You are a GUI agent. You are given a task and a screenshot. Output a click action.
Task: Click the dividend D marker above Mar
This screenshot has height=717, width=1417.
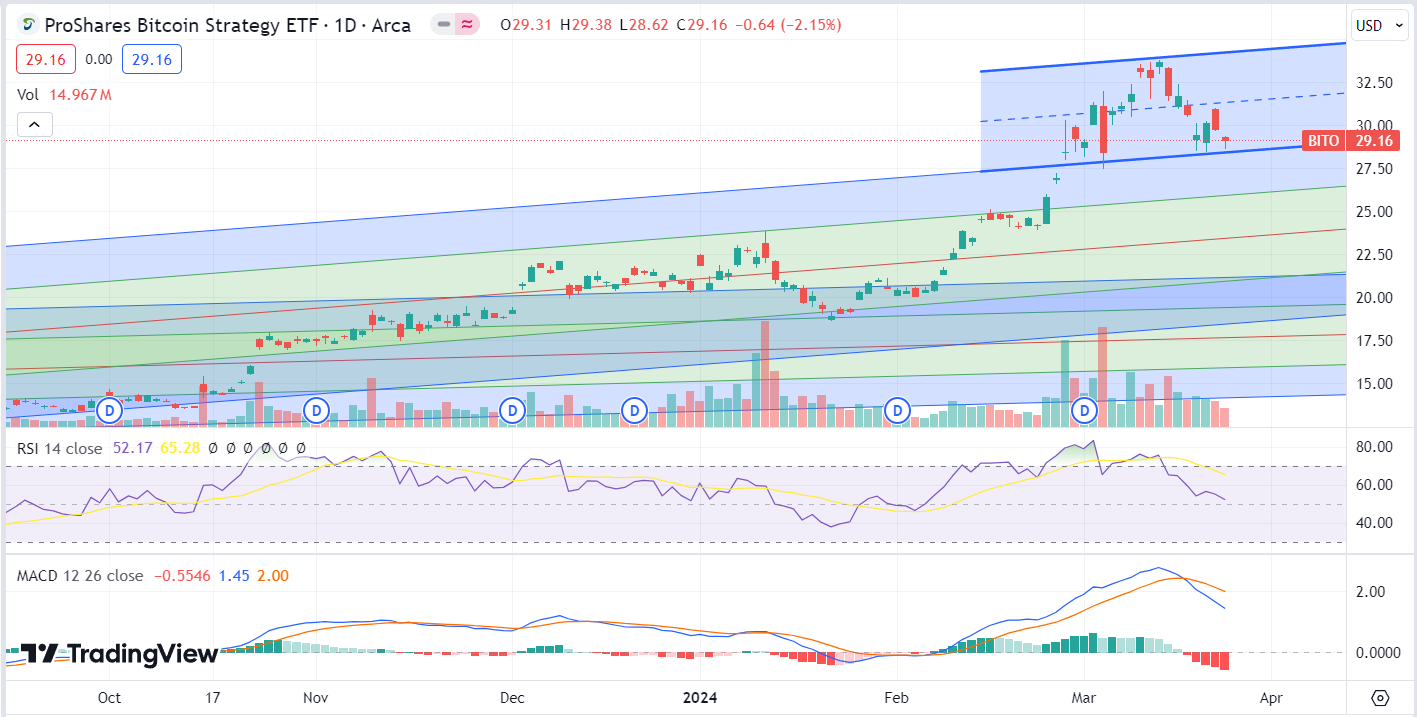coord(1086,409)
